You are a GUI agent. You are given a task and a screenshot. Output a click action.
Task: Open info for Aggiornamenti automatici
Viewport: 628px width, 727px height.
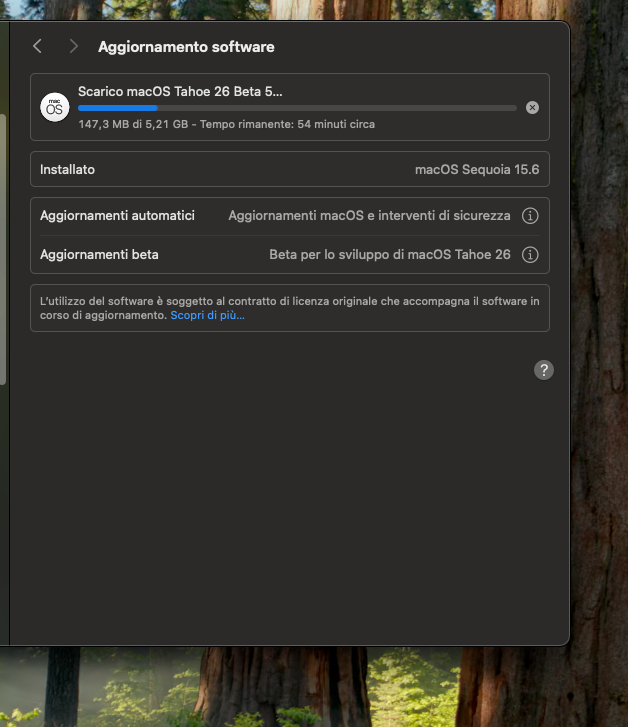530,216
